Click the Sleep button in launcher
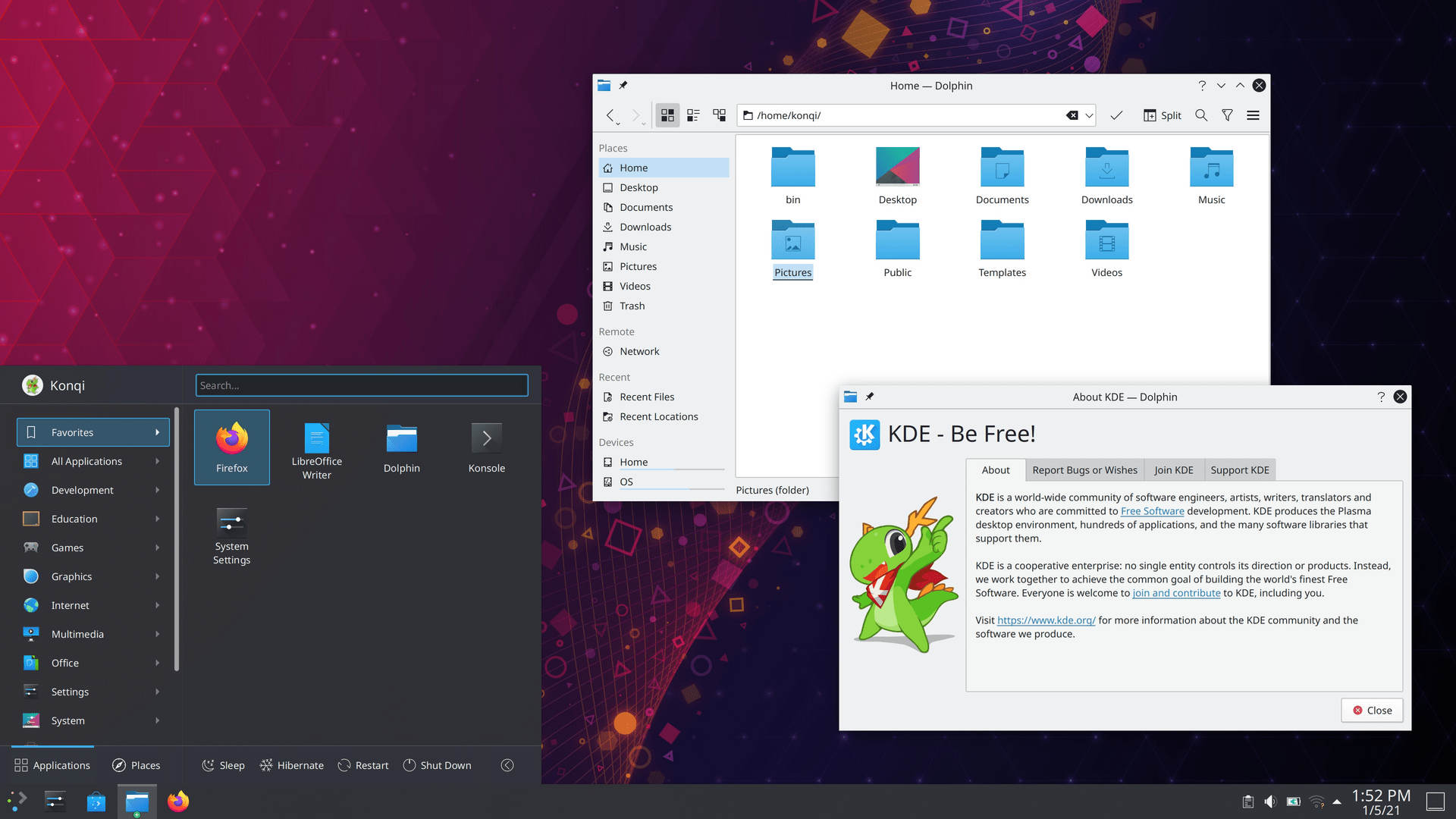 [x=224, y=765]
